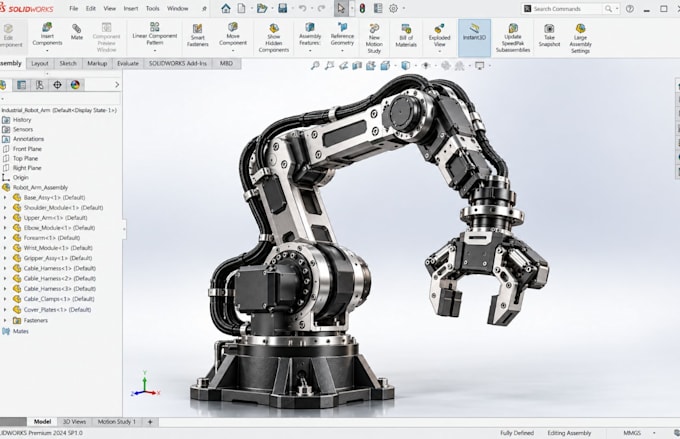Click the MBD tab

[x=226, y=63]
